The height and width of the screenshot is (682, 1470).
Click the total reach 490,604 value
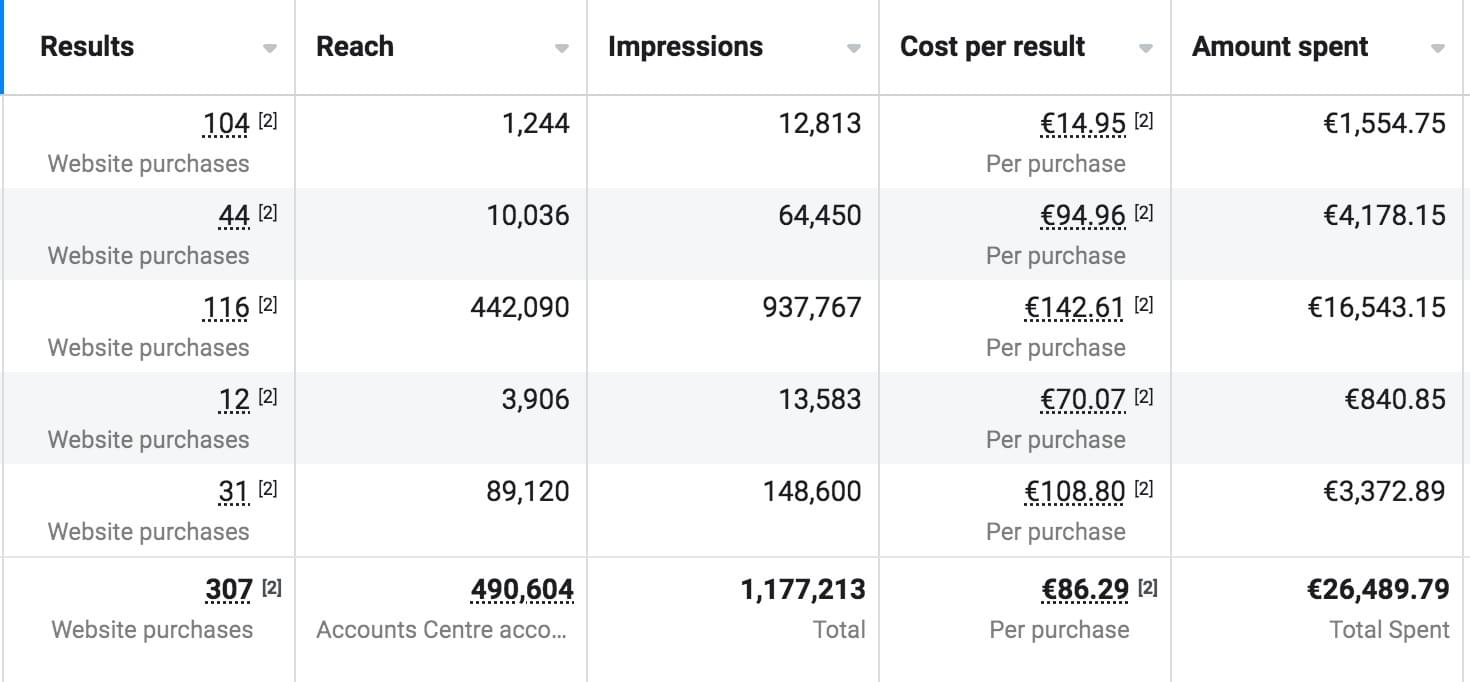pyautogui.click(x=522, y=590)
